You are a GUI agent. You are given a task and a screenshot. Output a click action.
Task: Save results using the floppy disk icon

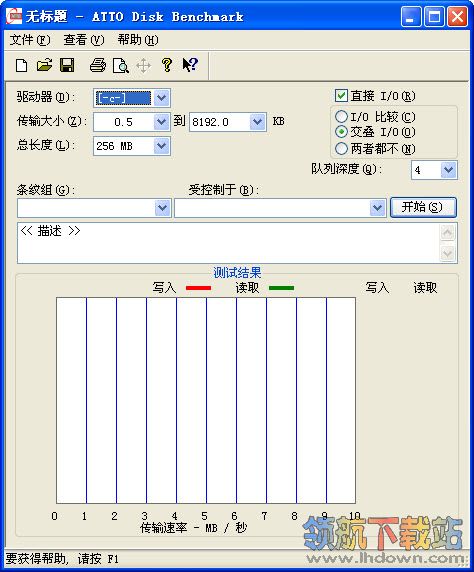click(x=67, y=66)
